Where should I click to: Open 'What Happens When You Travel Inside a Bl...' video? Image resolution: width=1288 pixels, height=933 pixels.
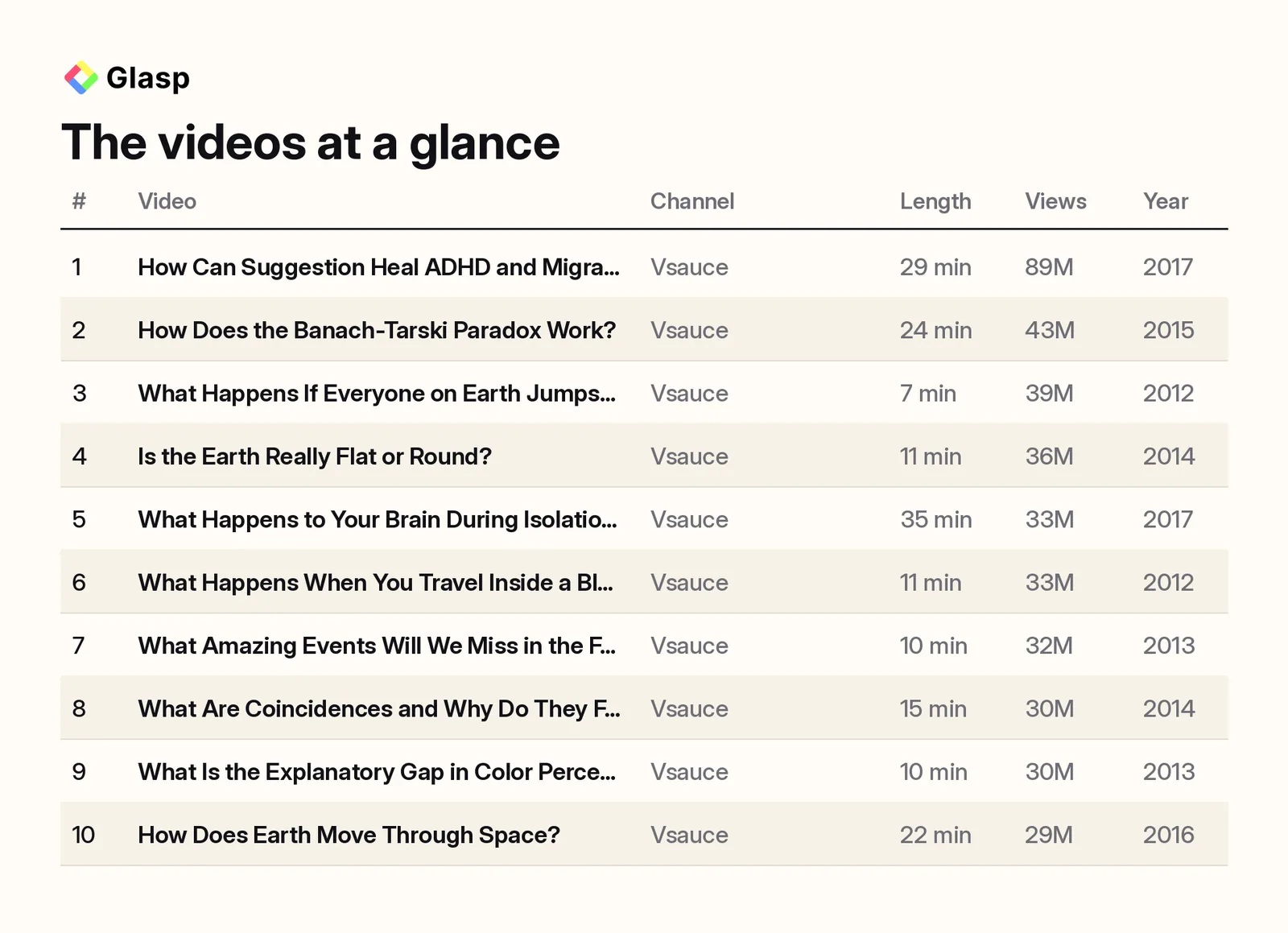click(375, 583)
